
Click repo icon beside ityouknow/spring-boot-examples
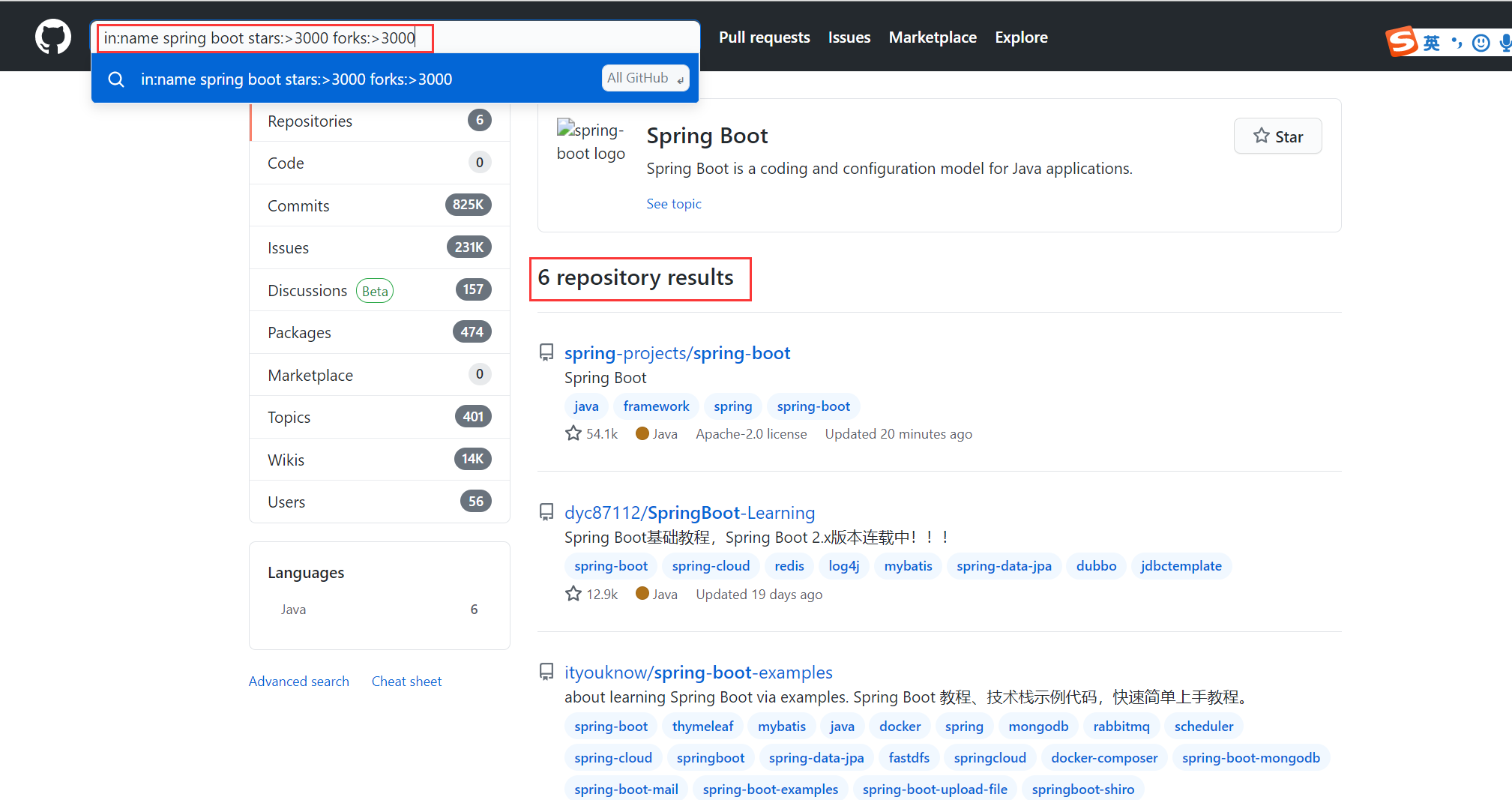click(546, 672)
